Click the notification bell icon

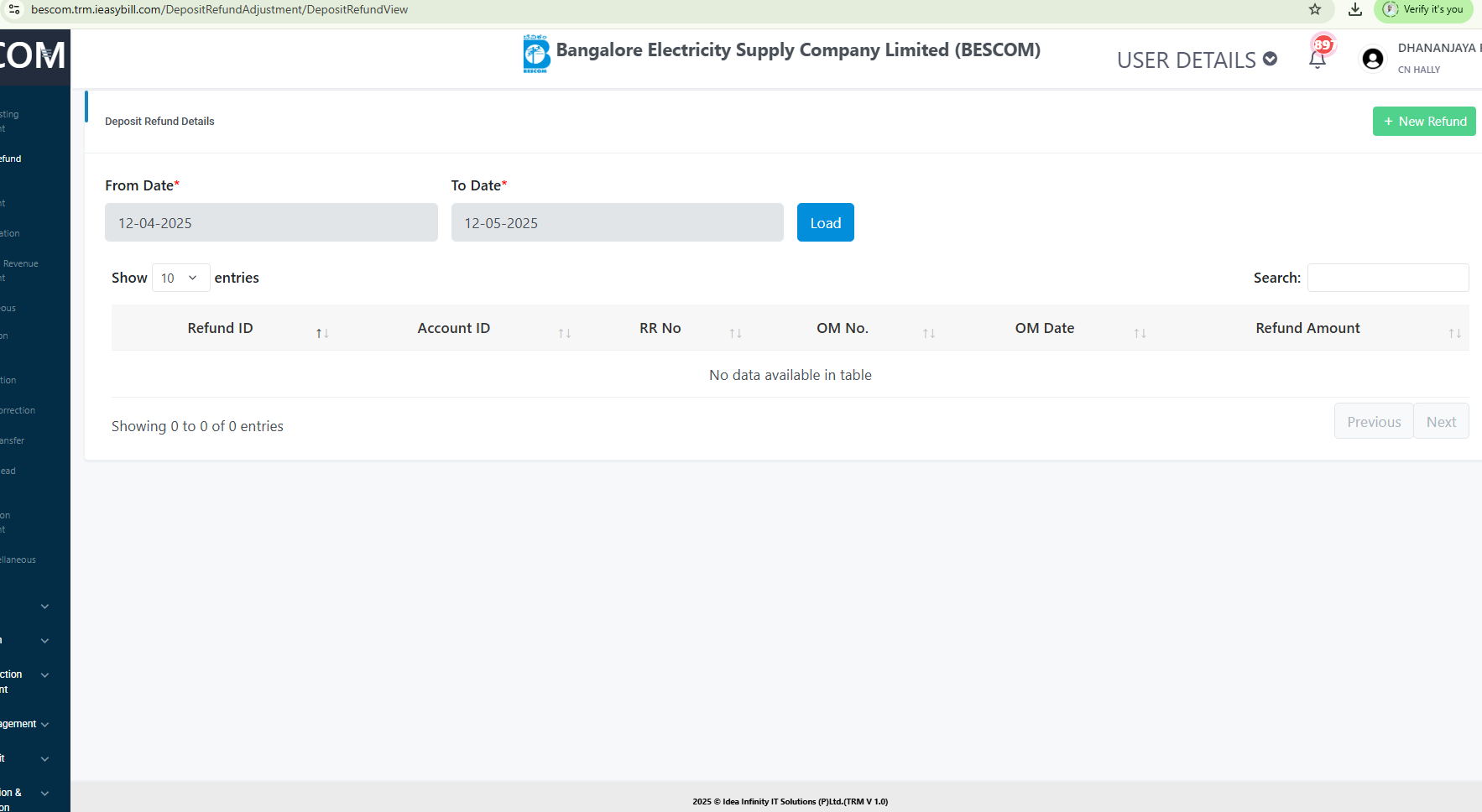click(1318, 59)
